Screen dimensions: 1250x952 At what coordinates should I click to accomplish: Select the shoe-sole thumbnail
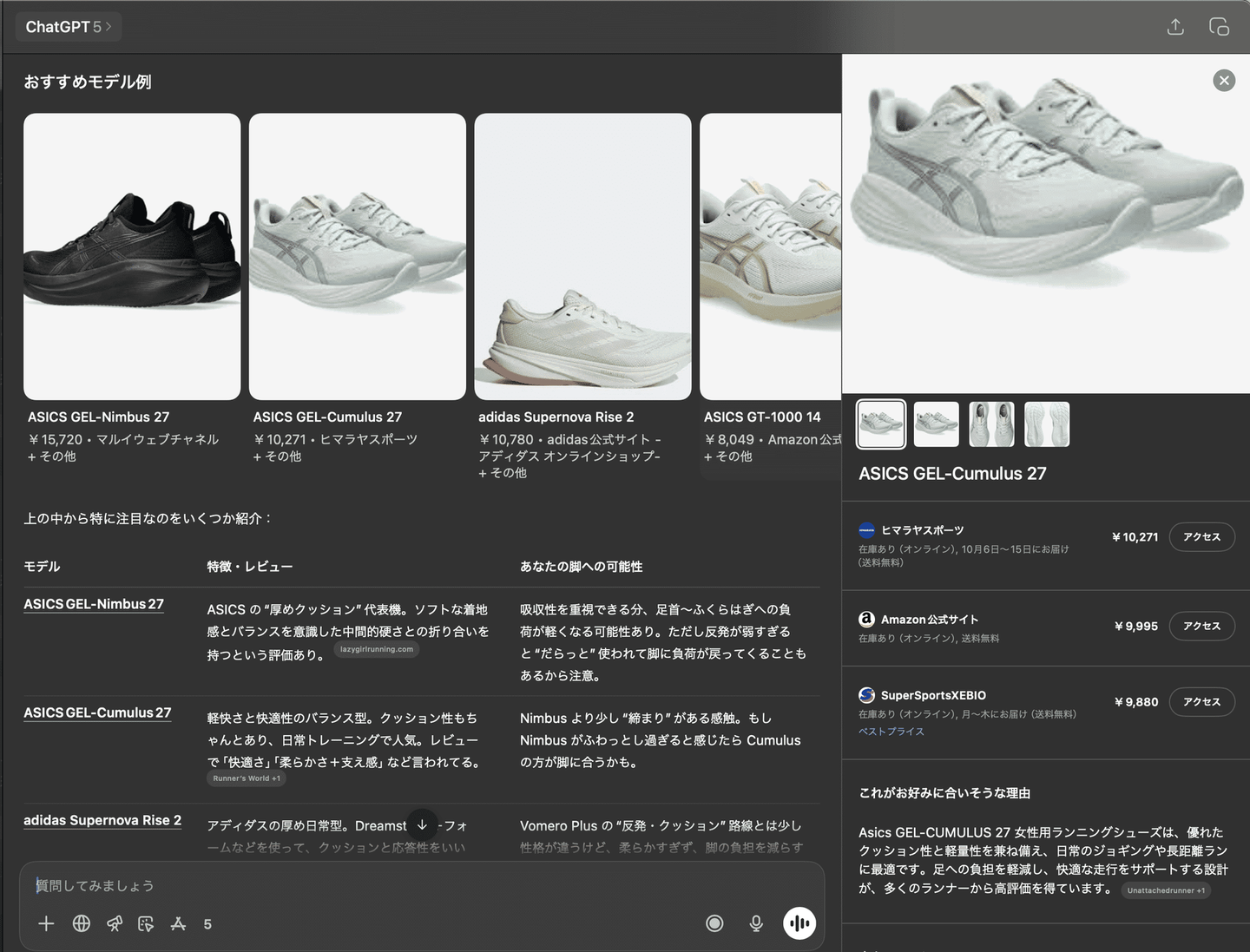[x=1047, y=424]
